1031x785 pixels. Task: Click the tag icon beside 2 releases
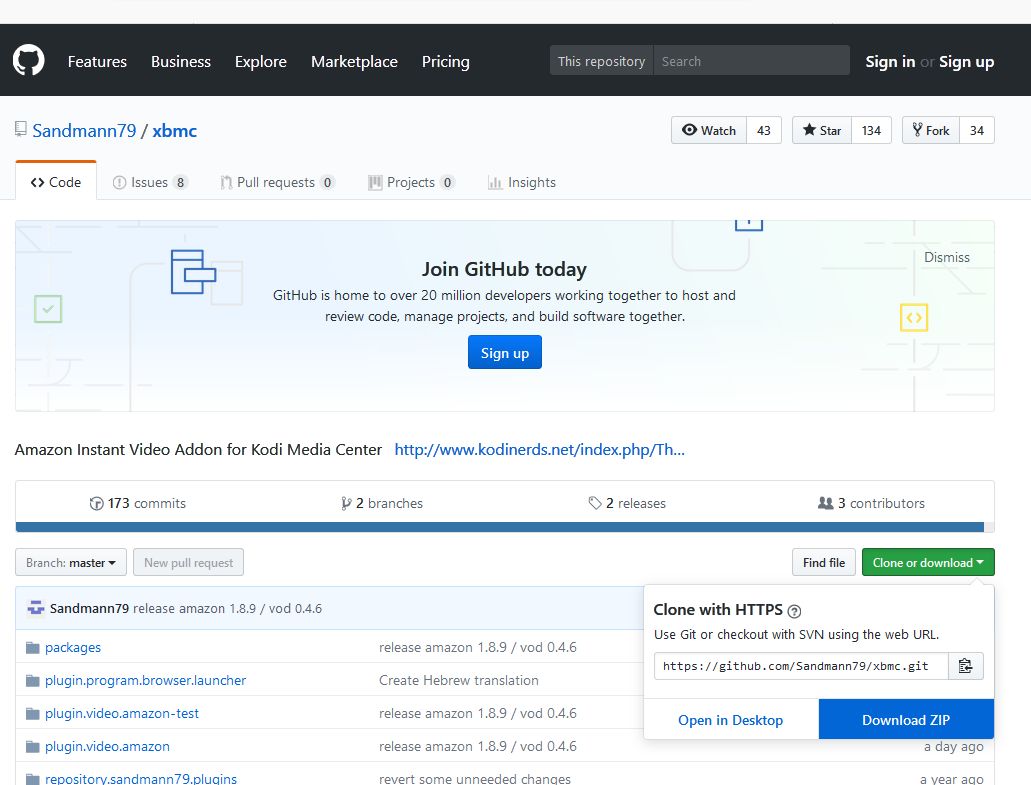click(594, 503)
